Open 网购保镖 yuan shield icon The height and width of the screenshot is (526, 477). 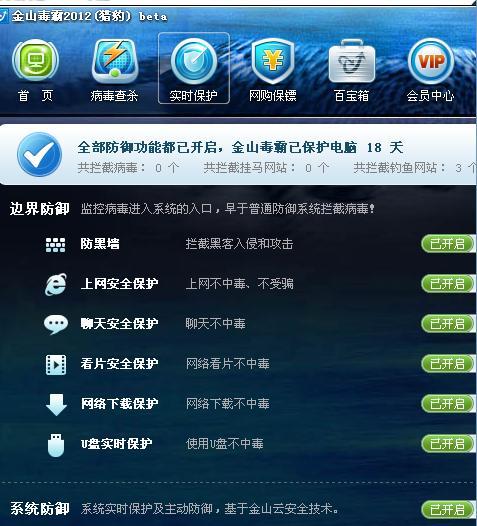click(273, 61)
